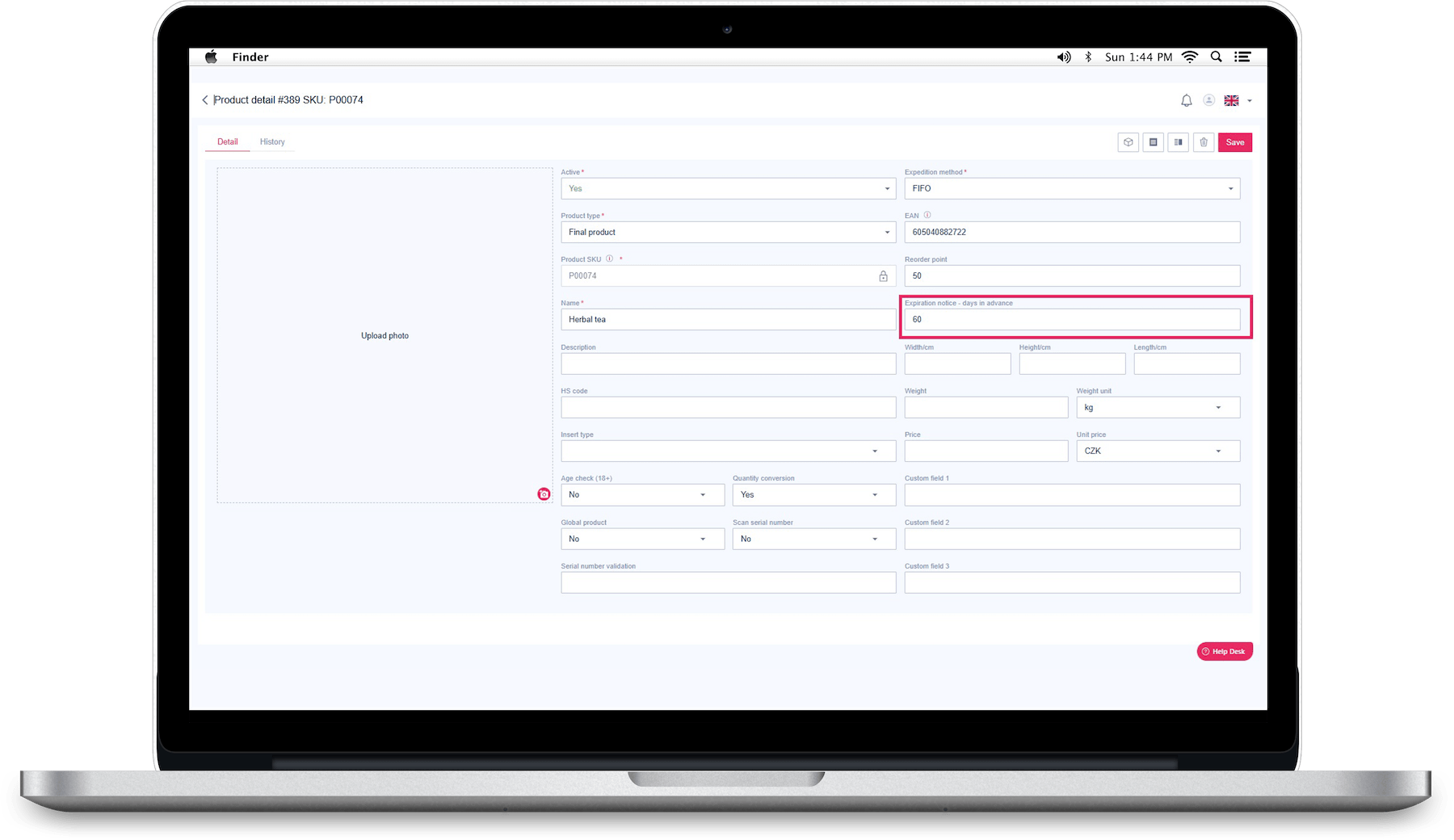Open the Scan serial number dropdown
Screen dimensions: 1454x840
[x=814, y=539]
